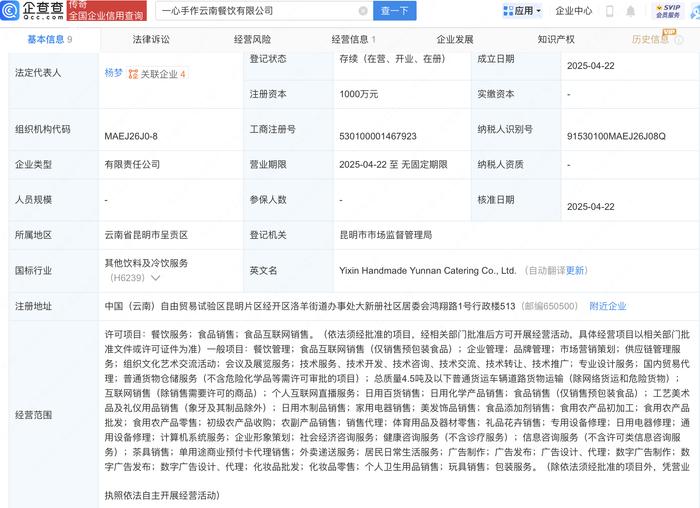Click the 工商注册号 value 530100001467923
This screenshot has width=700, height=508.
click(378, 136)
